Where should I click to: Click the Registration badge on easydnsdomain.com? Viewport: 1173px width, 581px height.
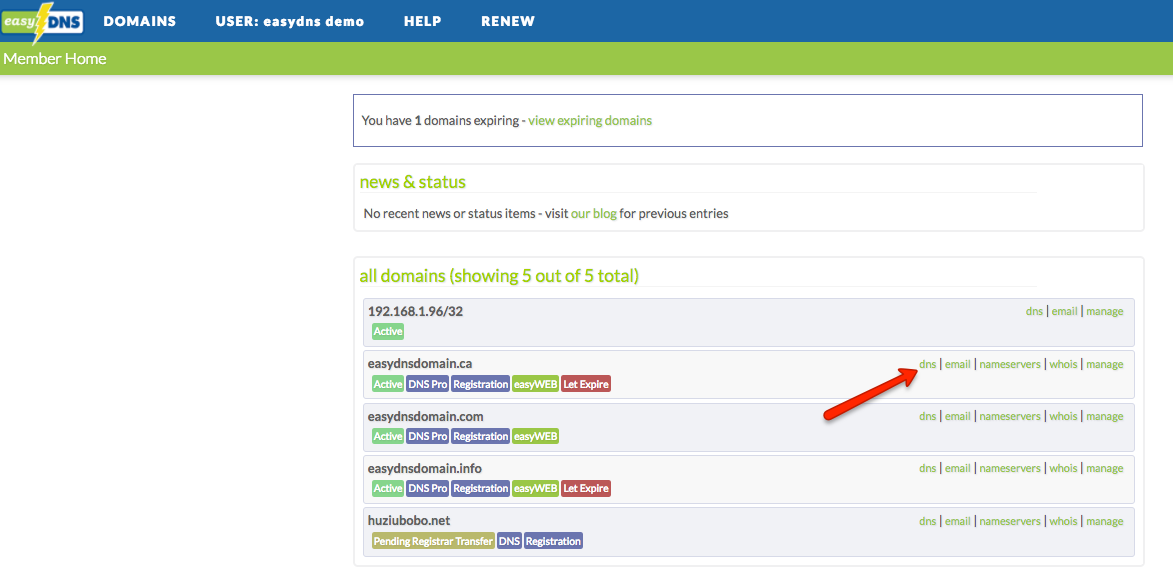(480, 436)
